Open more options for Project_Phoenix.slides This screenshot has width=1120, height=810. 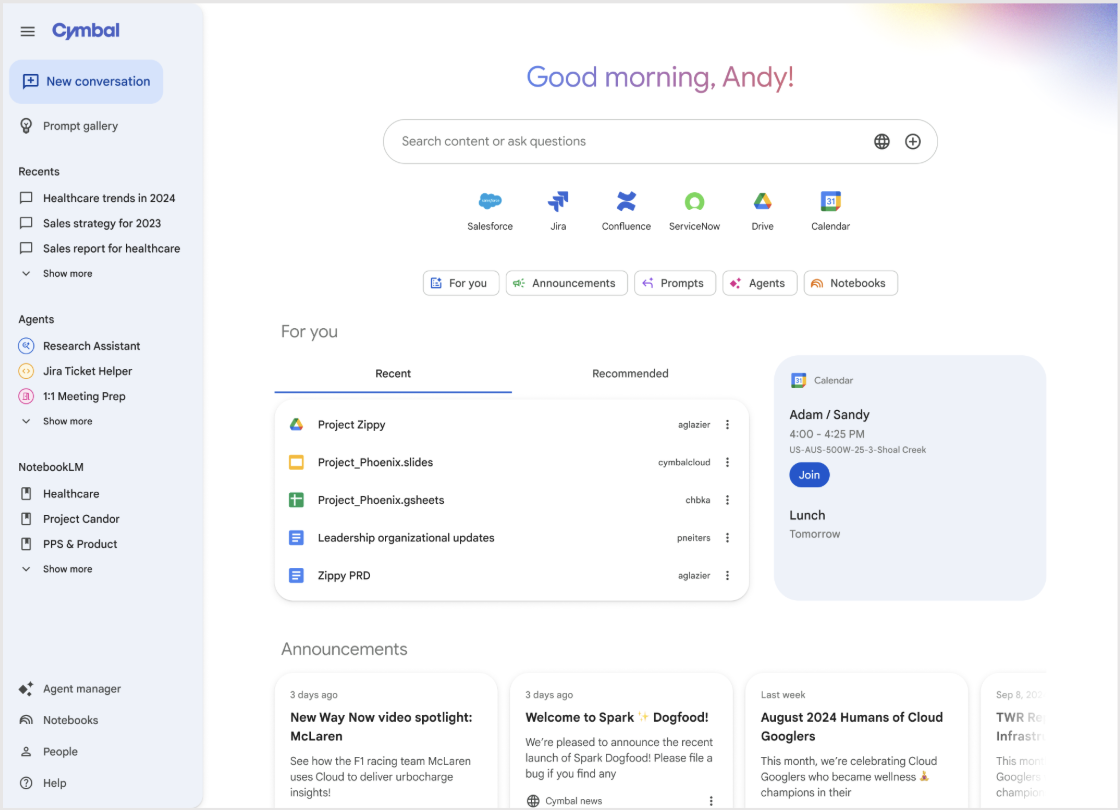click(x=727, y=462)
